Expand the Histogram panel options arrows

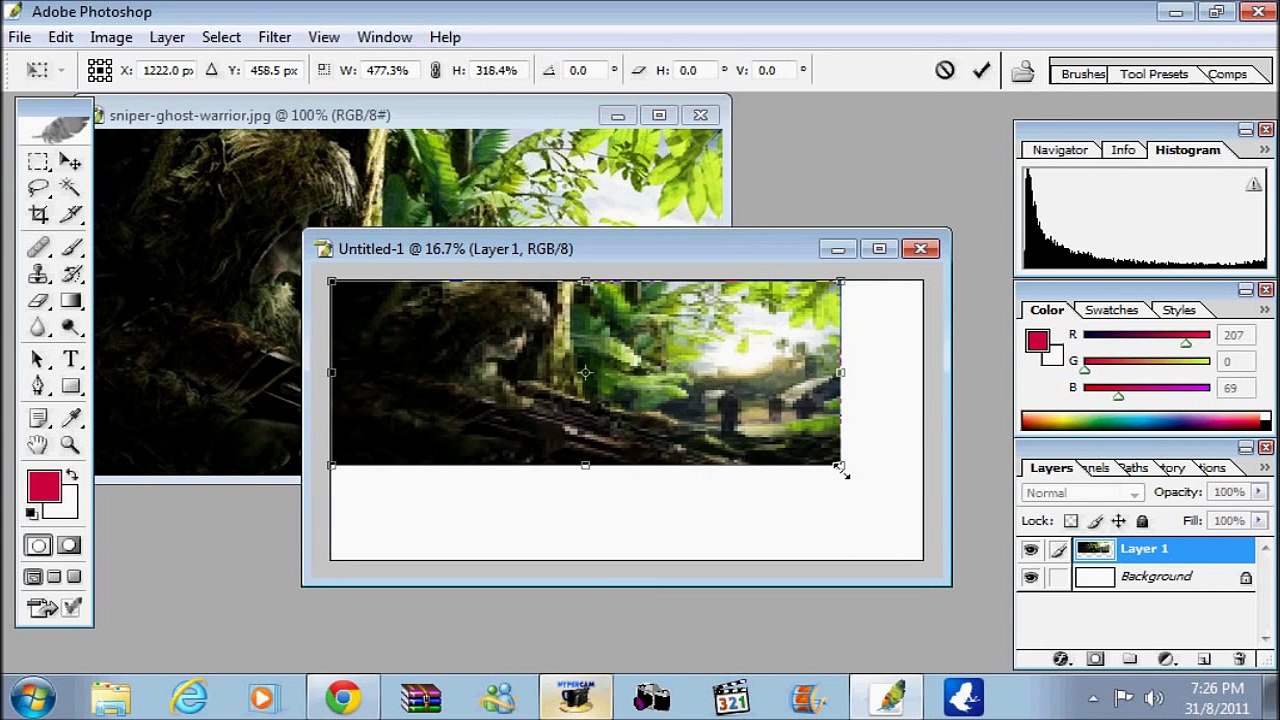click(x=1265, y=150)
